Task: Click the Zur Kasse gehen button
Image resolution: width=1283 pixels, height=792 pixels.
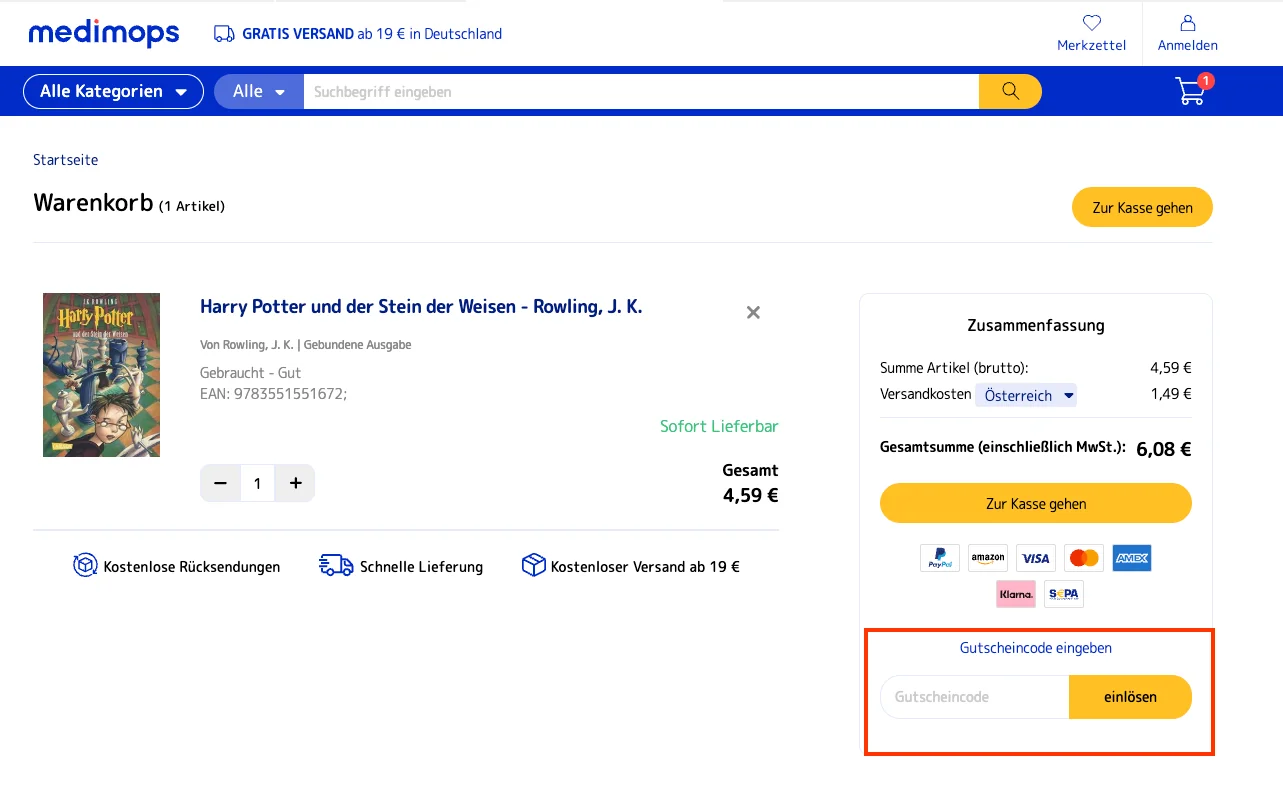Action: click(x=1035, y=503)
